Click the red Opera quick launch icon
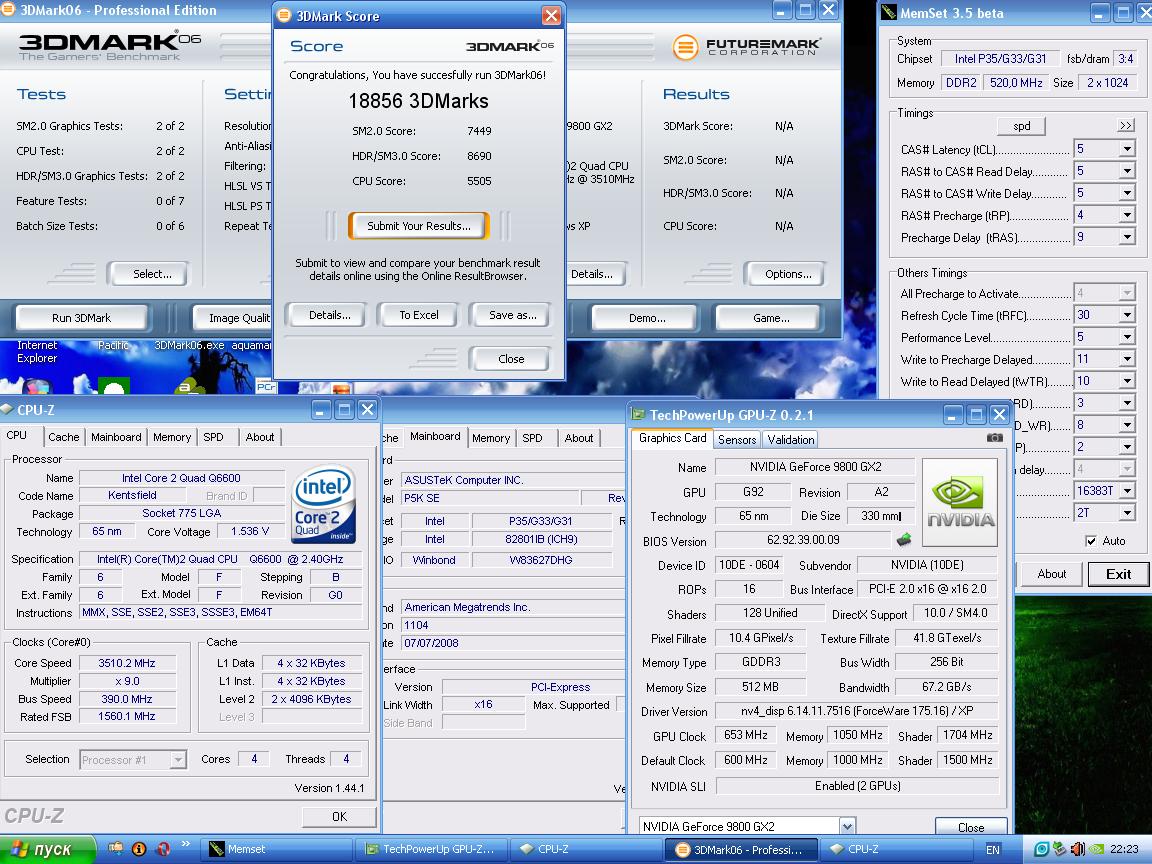Viewport: 1152px width, 864px height. pyautogui.click(x=163, y=849)
